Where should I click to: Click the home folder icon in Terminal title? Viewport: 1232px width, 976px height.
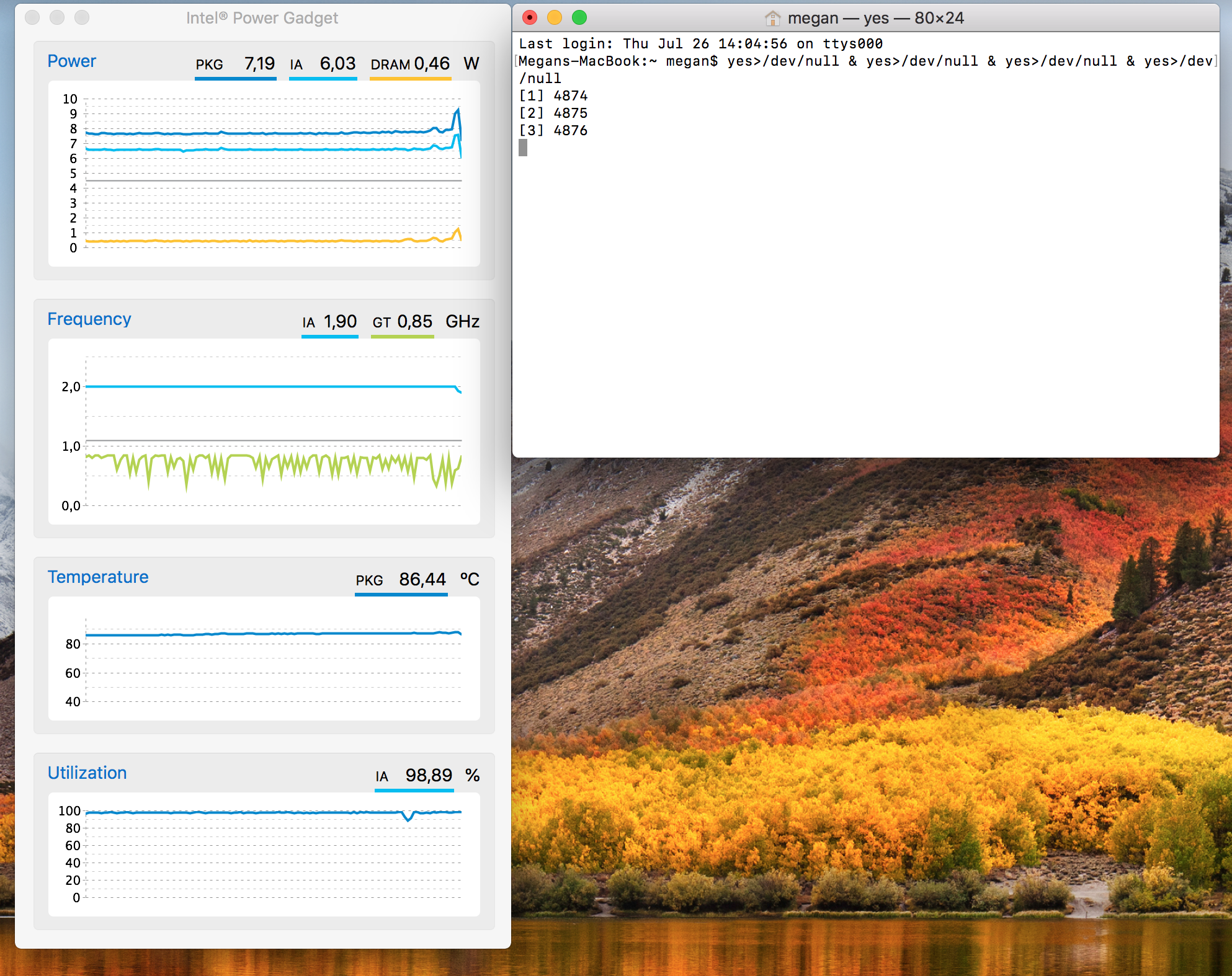click(x=772, y=18)
